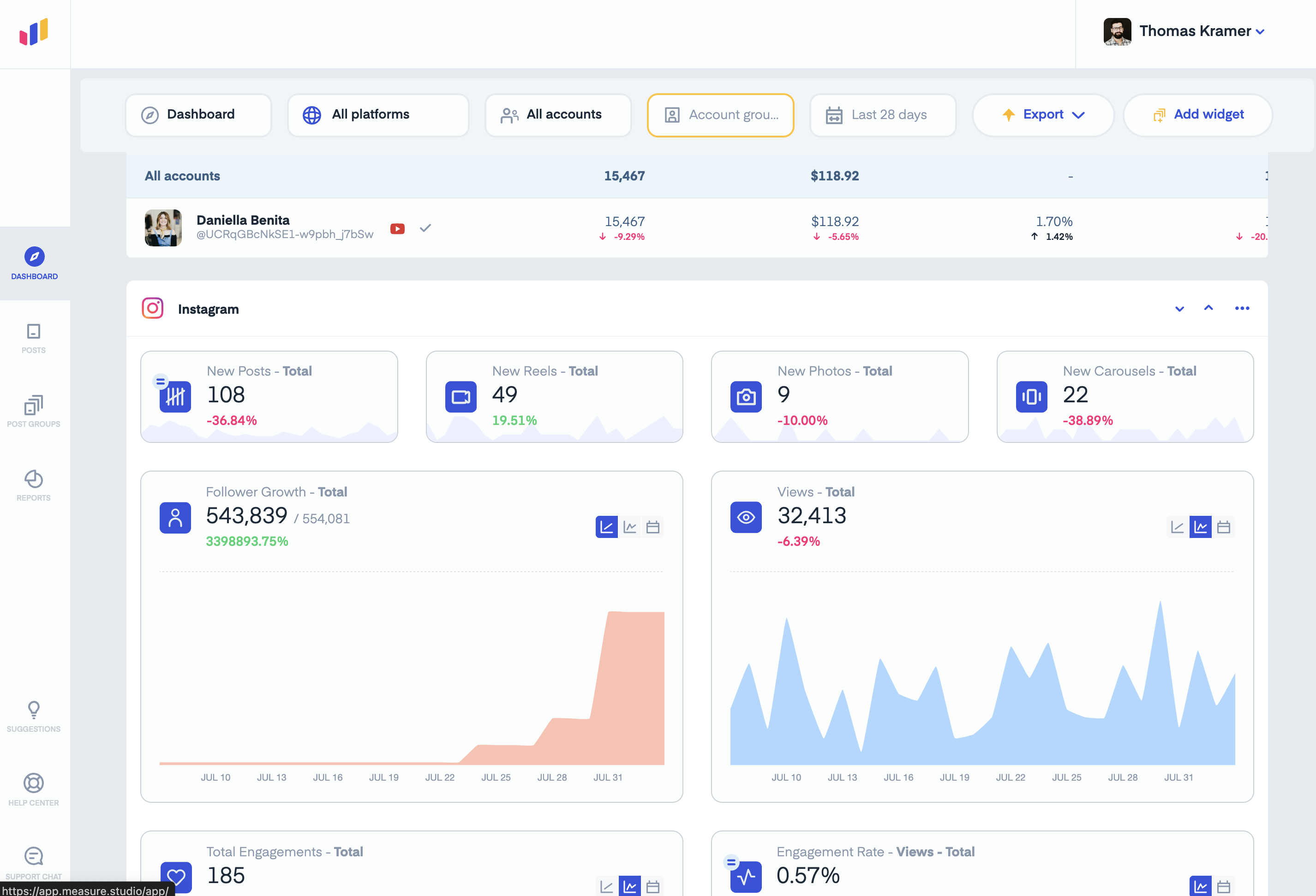Open the Dashboard selector tab
1316x896 pixels.
[198, 115]
